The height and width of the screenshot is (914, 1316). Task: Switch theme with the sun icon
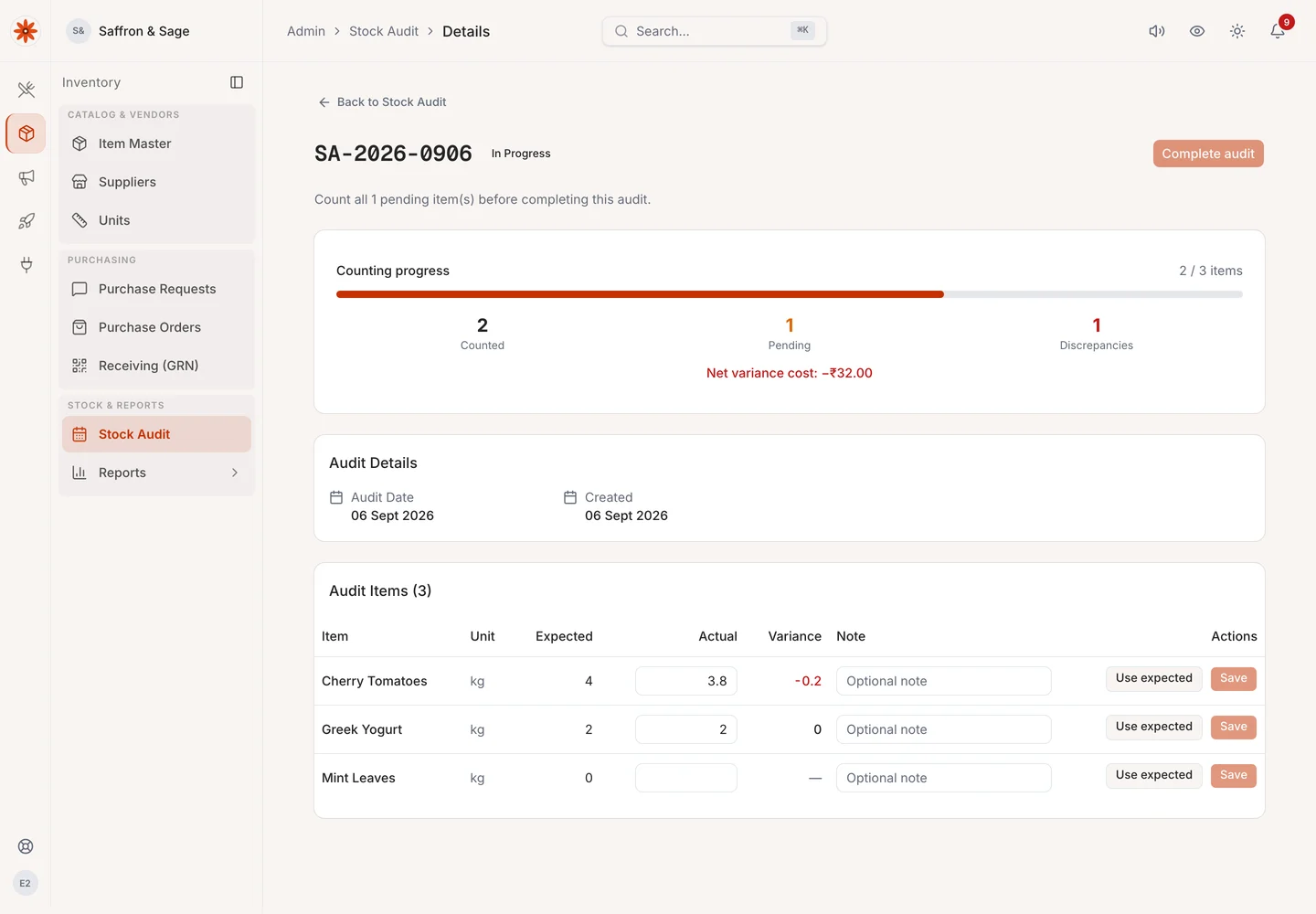pyautogui.click(x=1237, y=31)
